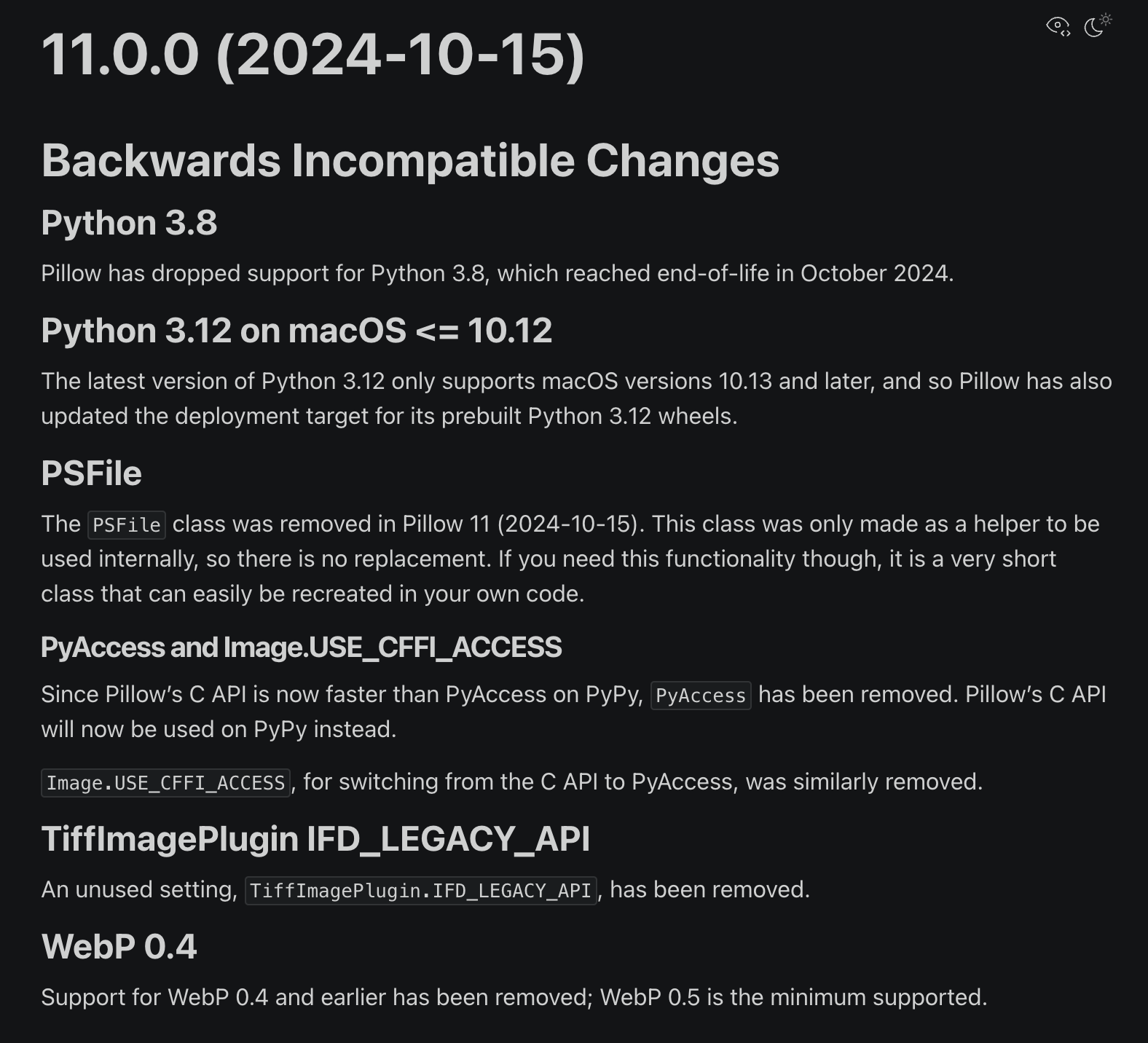
Task: Click the 11.0.0 (2024-10-15) page title
Action: [313, 55]
